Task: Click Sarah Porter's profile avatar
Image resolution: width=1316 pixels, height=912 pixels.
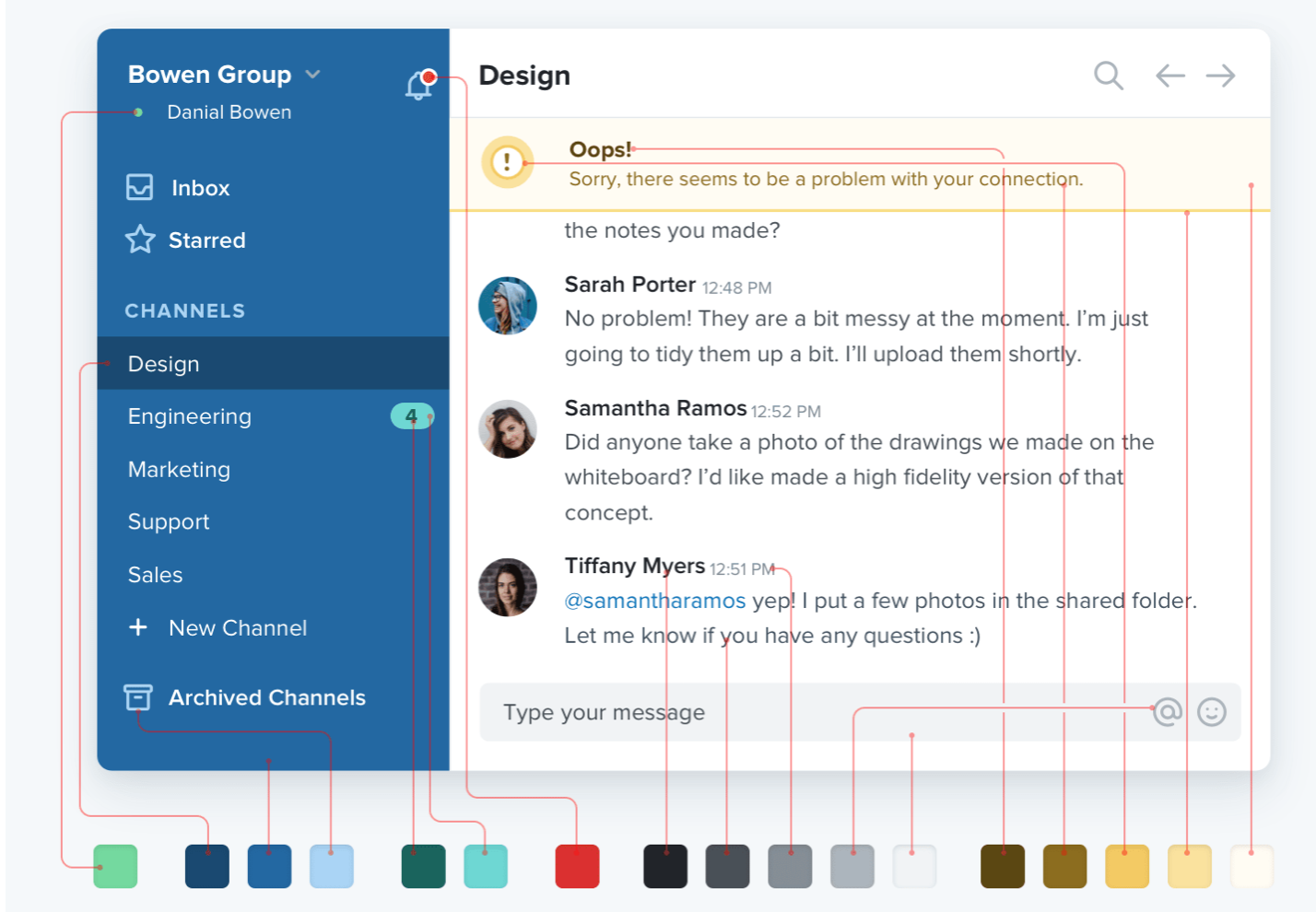Action: (x=507, y=306)
